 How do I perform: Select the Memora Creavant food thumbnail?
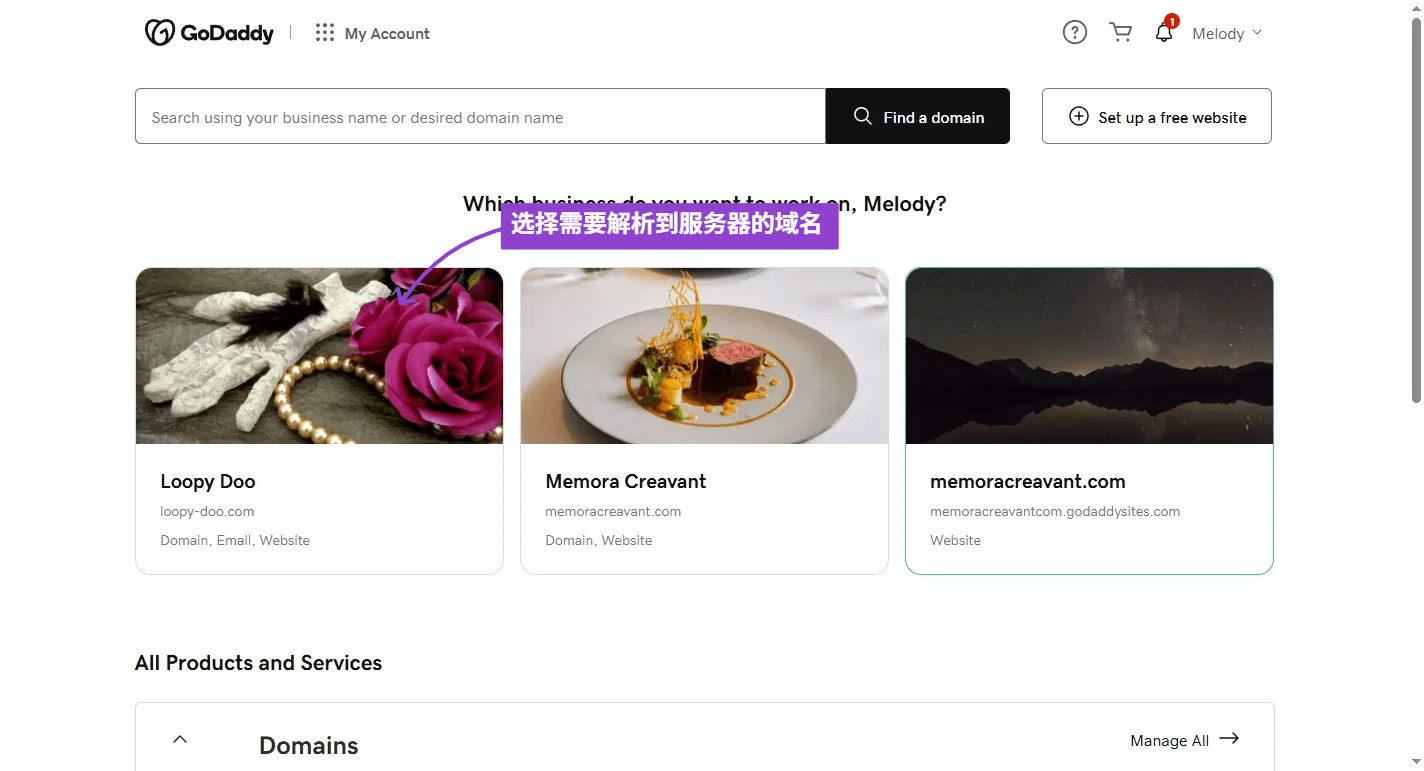click(x=704, y=356)
